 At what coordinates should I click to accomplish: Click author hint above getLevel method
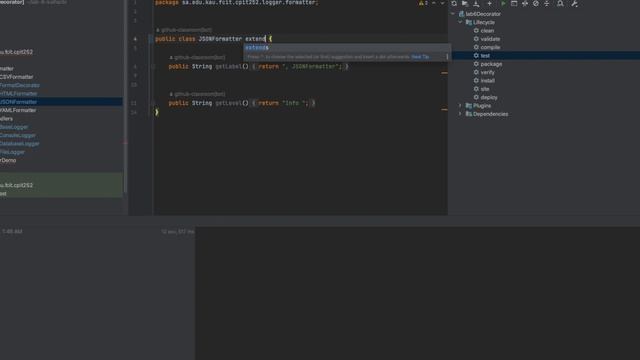(x=197, y=94)
